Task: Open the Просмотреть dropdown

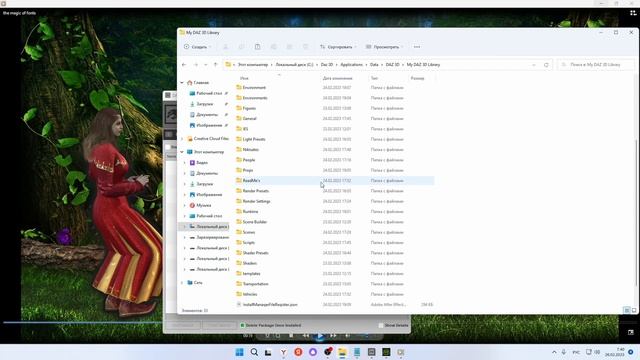Action: pos(384,47)
